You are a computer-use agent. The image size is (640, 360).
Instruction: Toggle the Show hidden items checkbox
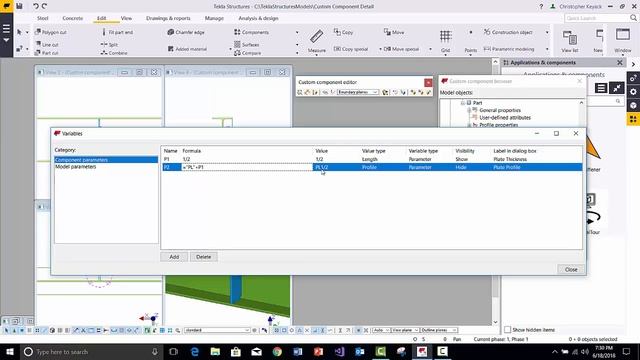pos(507,329)
